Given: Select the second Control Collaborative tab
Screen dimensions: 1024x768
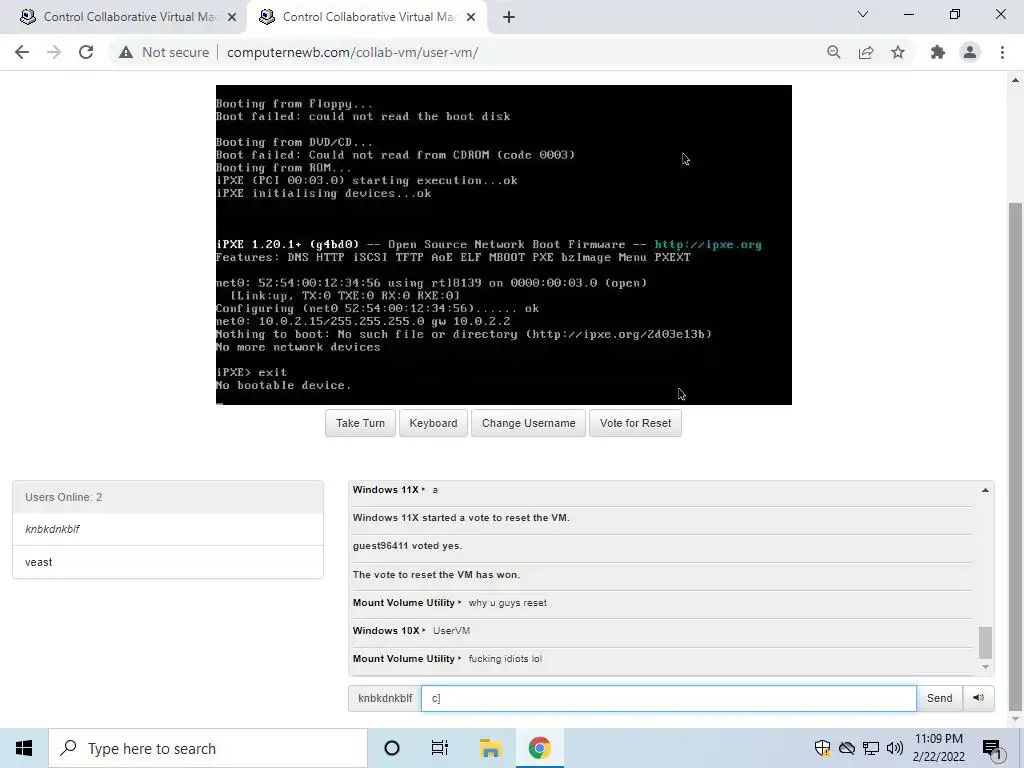Looking at the screenshot, I should click(366, 17).
